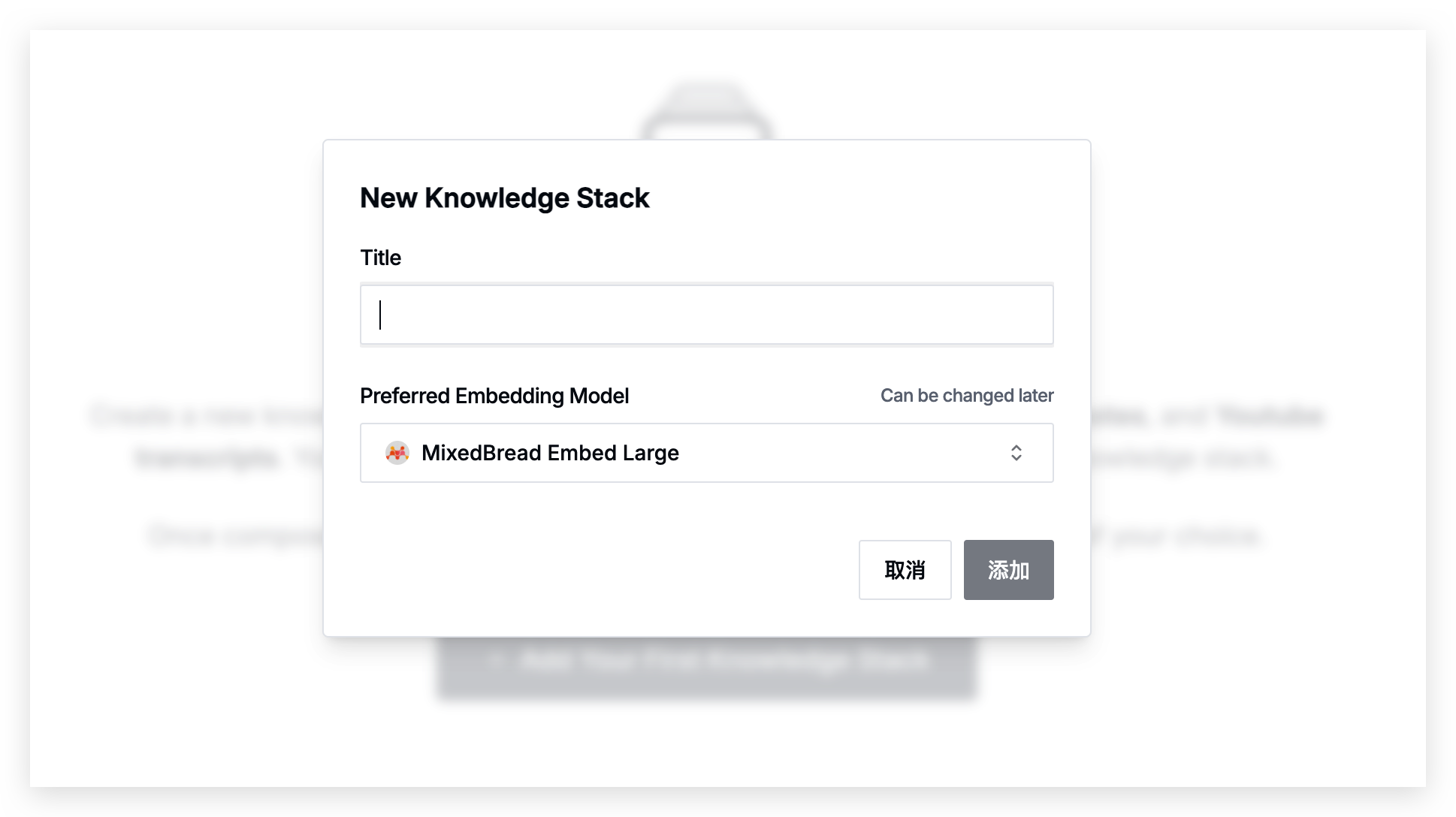Click the 取消 cancel button
Screen dimensions: 1456x817
tap(905, 570)
